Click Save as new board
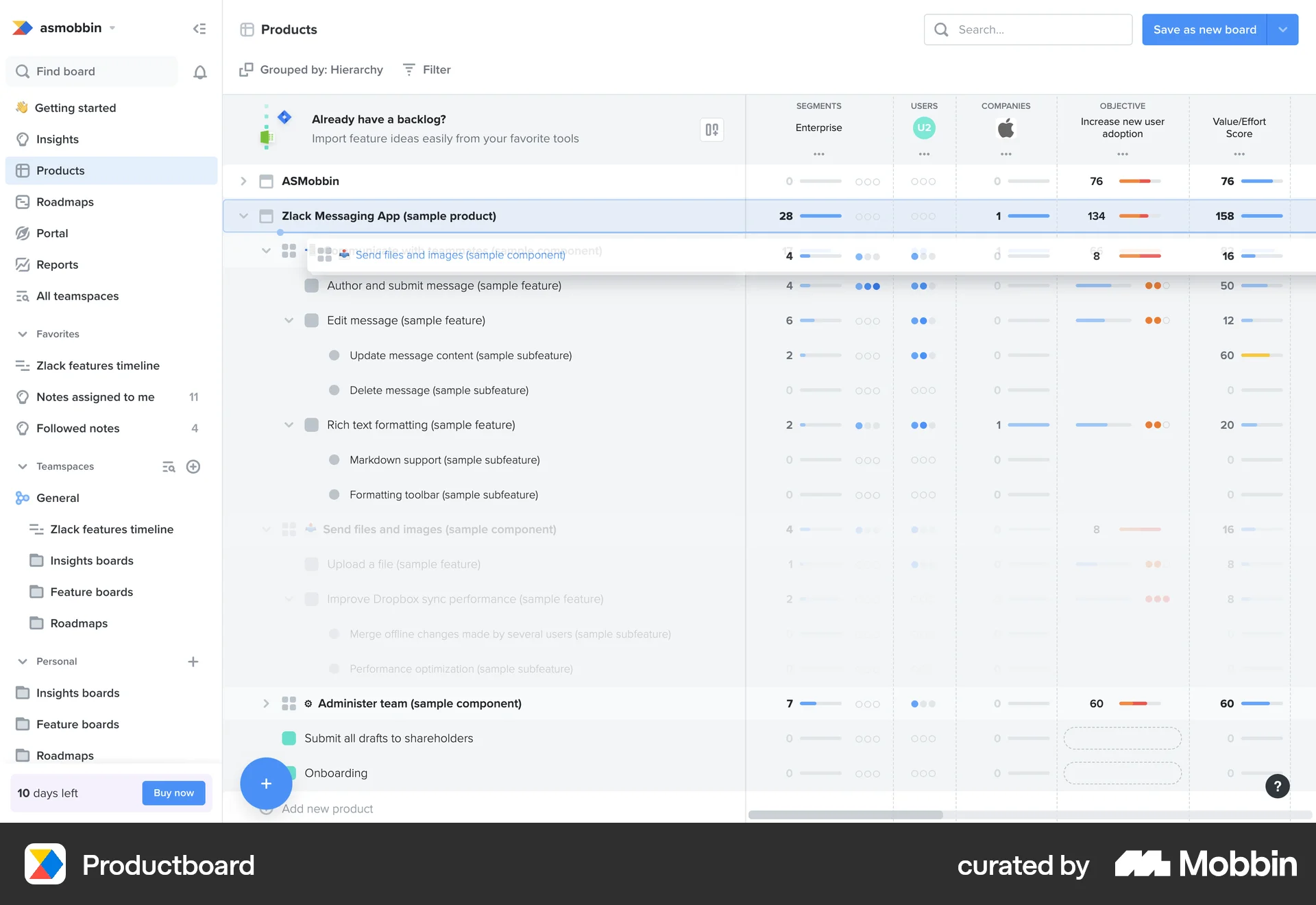The image size is (1316, 905). pos(1204,29)
